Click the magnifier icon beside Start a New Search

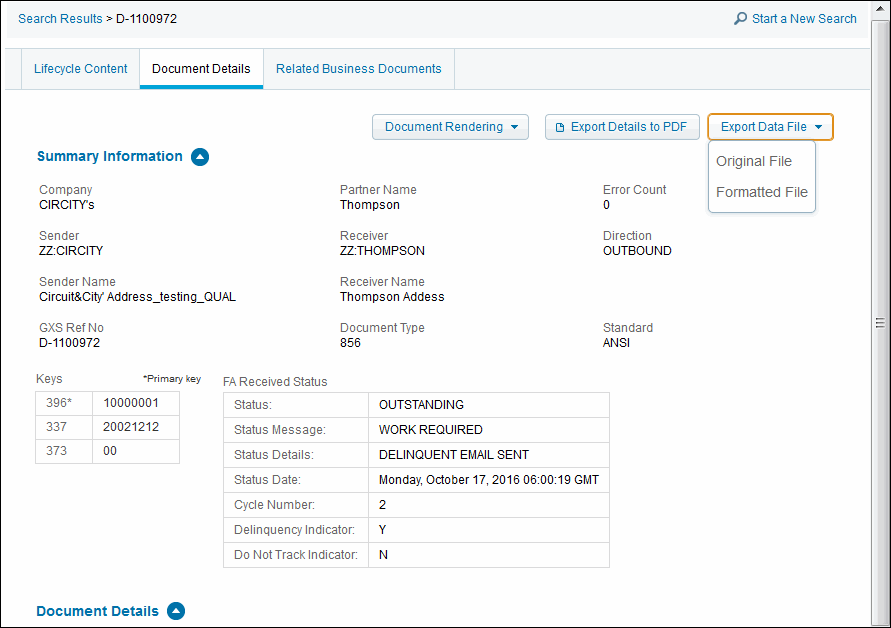coord(740,19)
